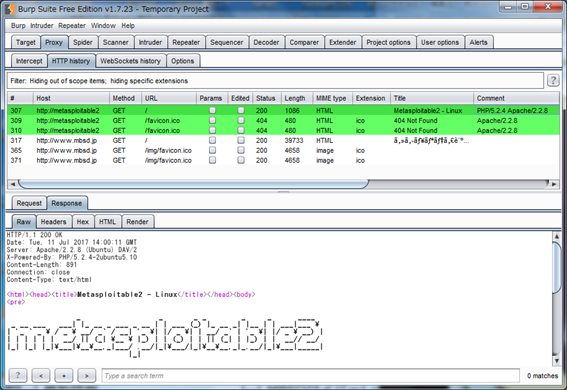
Task: Switch to Render view tab
Action: coord(137,222)
